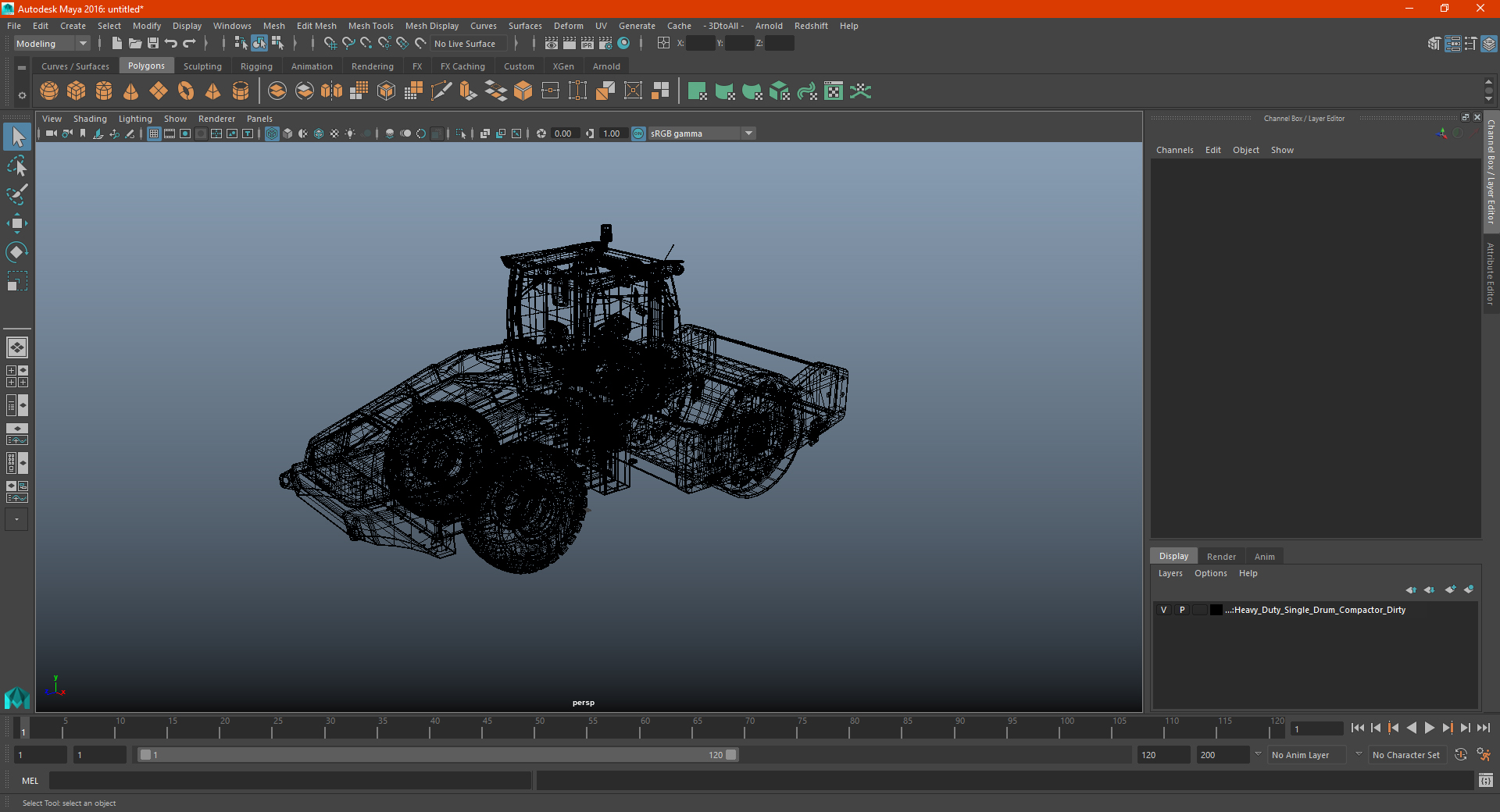Switch to four-view panel layout
The width and height of the screenshot is (1500, 812).
[x=17, y=376]
